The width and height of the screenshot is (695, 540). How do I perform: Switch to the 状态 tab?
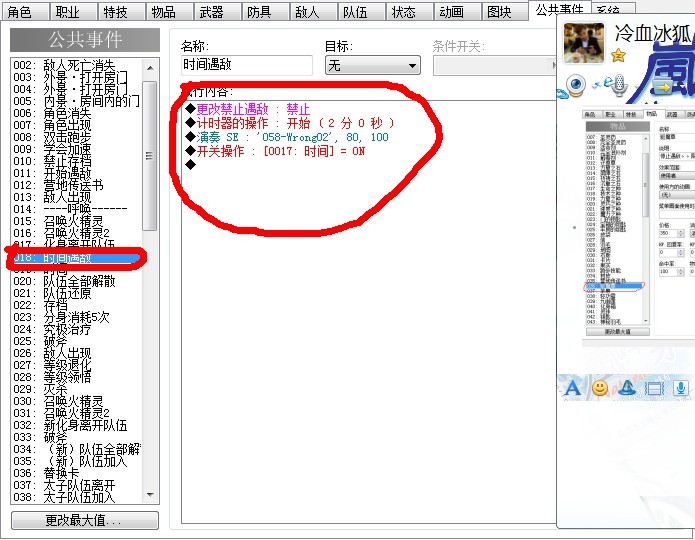pos(409,12)
